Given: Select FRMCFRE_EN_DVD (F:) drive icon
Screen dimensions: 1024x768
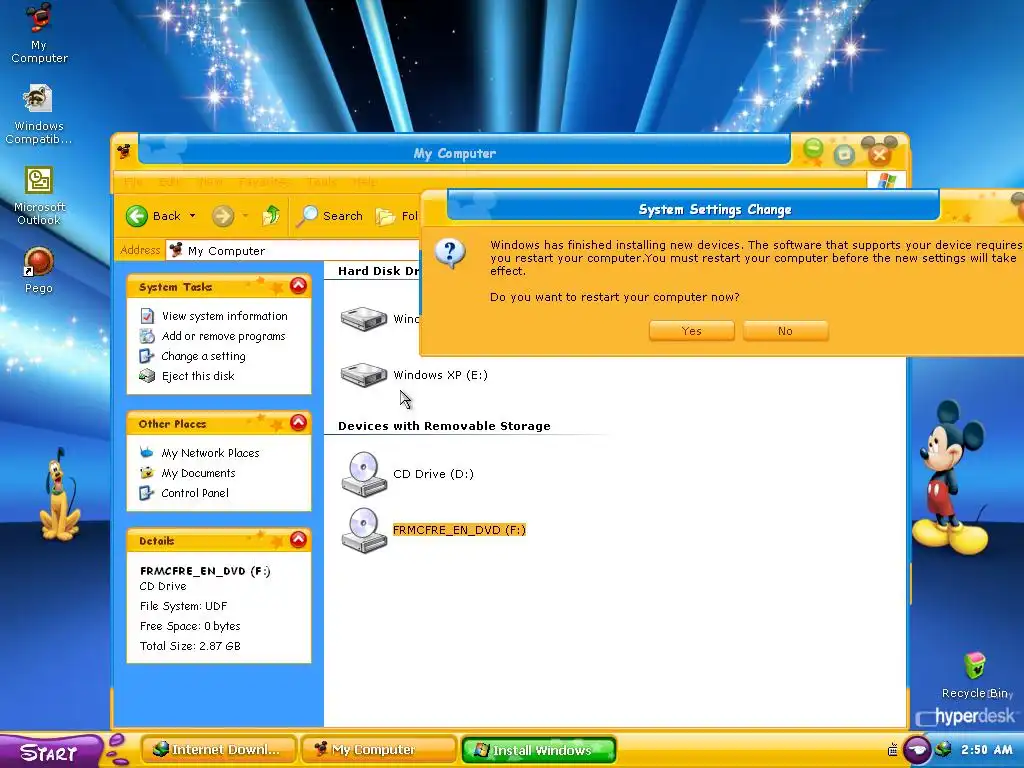Looking at the screenshot, I should (x=364, y=530).
